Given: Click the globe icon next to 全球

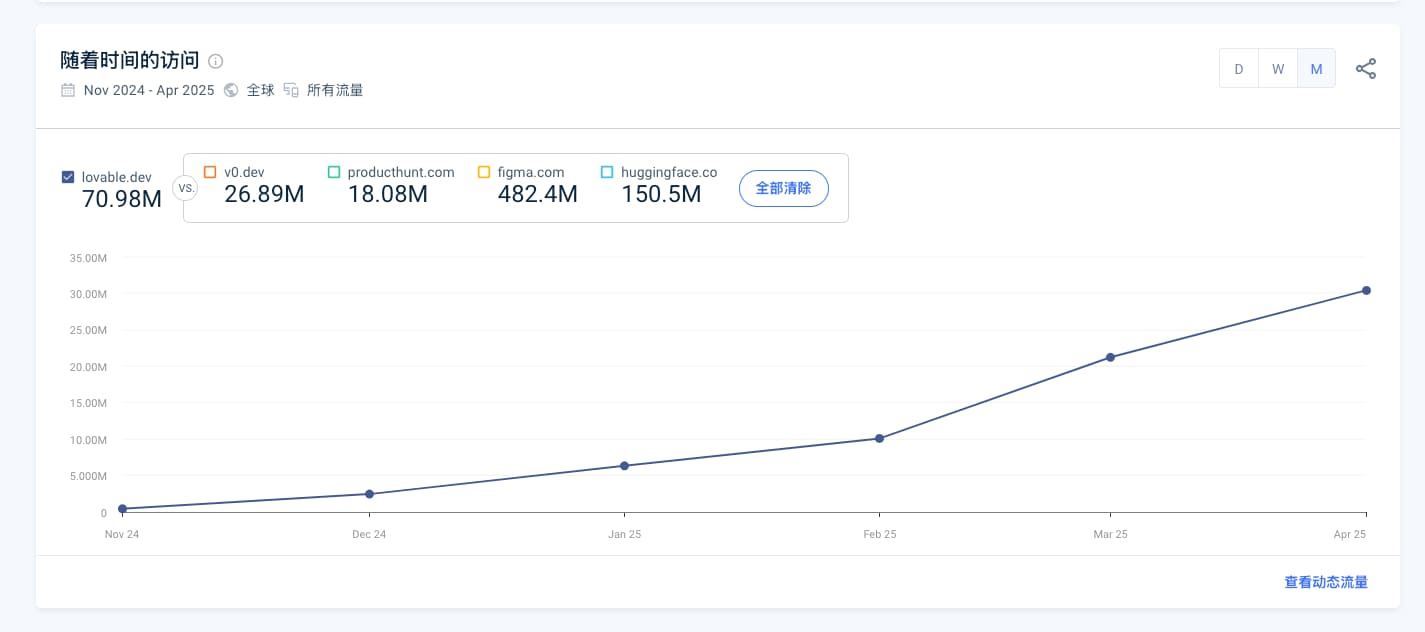Looking at the screenshot, I should 231,90.
